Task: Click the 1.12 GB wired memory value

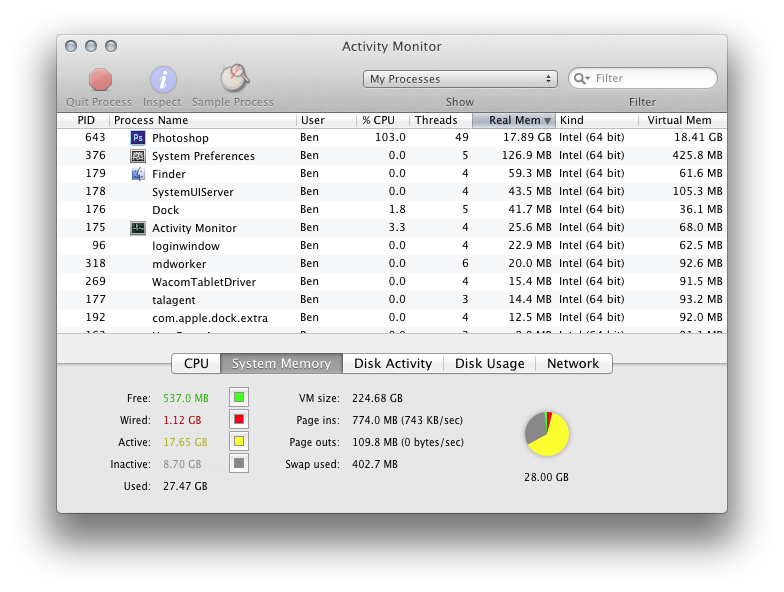Action: 182,420
